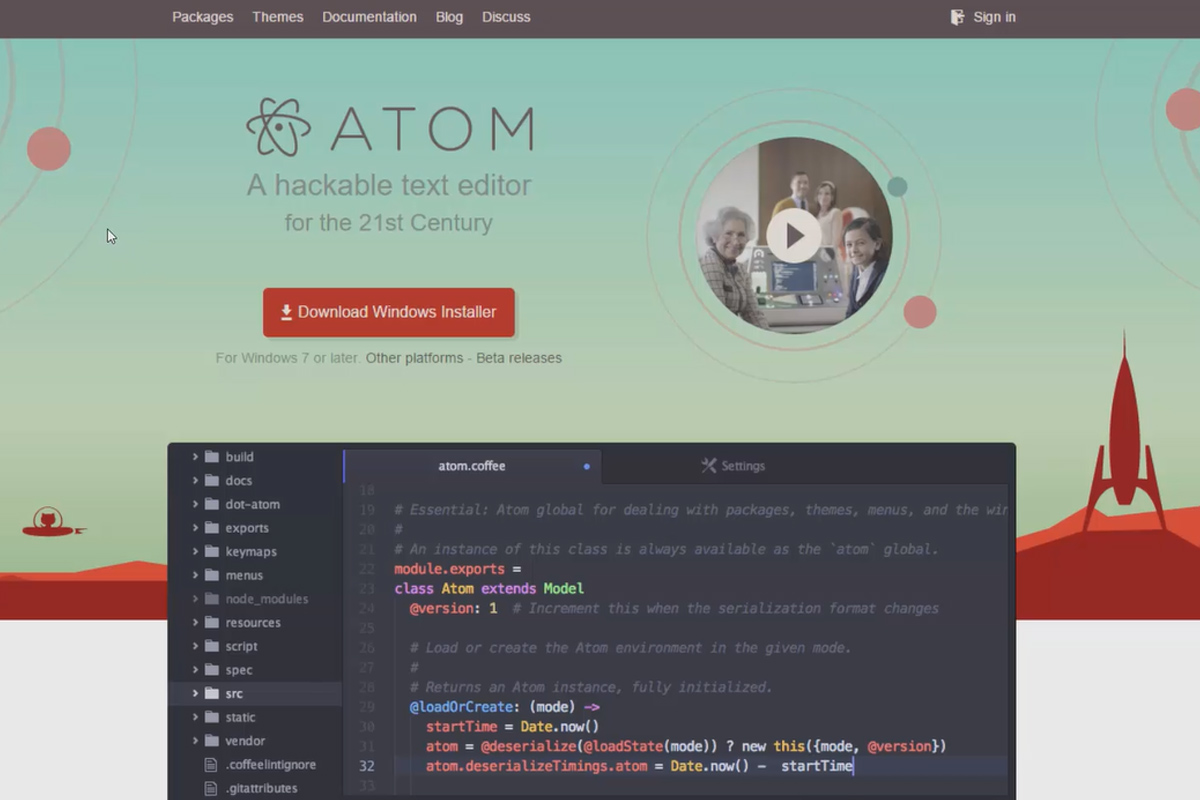Expand the exports folder chevron
The width and height of the screenshot is (1200, 800).
coord(195,528)
